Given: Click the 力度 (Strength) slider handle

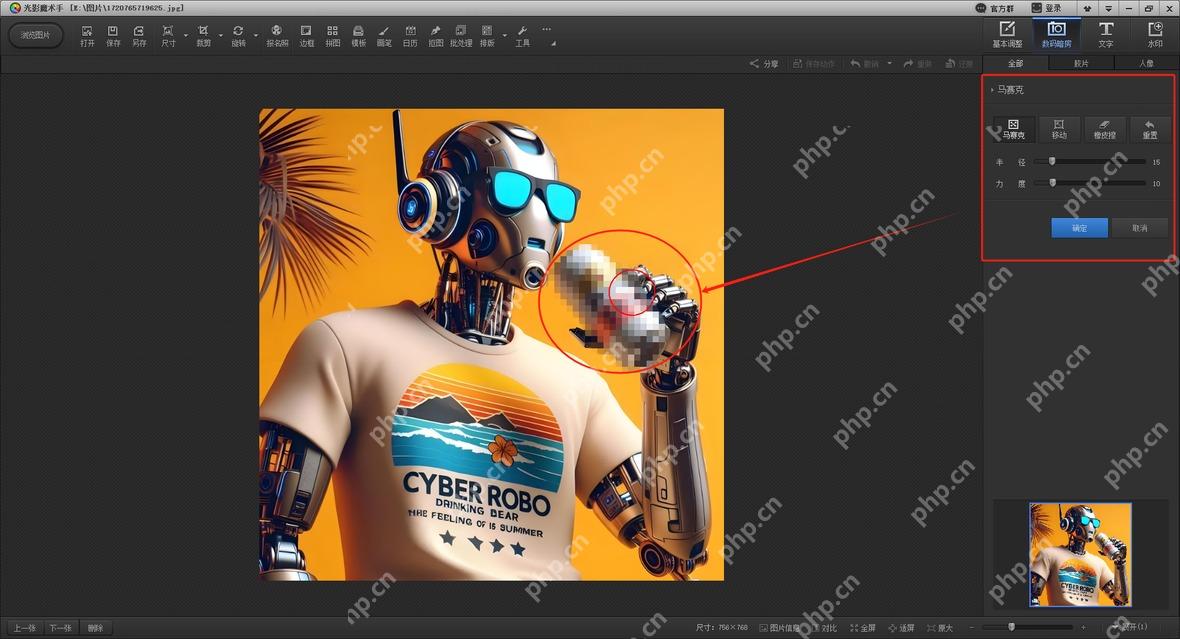Looking at the screenshot, I should click(x=1052, y=183).
